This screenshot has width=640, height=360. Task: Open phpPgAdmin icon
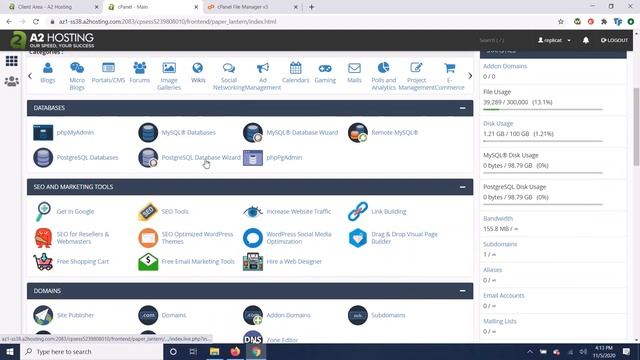click(253, 158)
